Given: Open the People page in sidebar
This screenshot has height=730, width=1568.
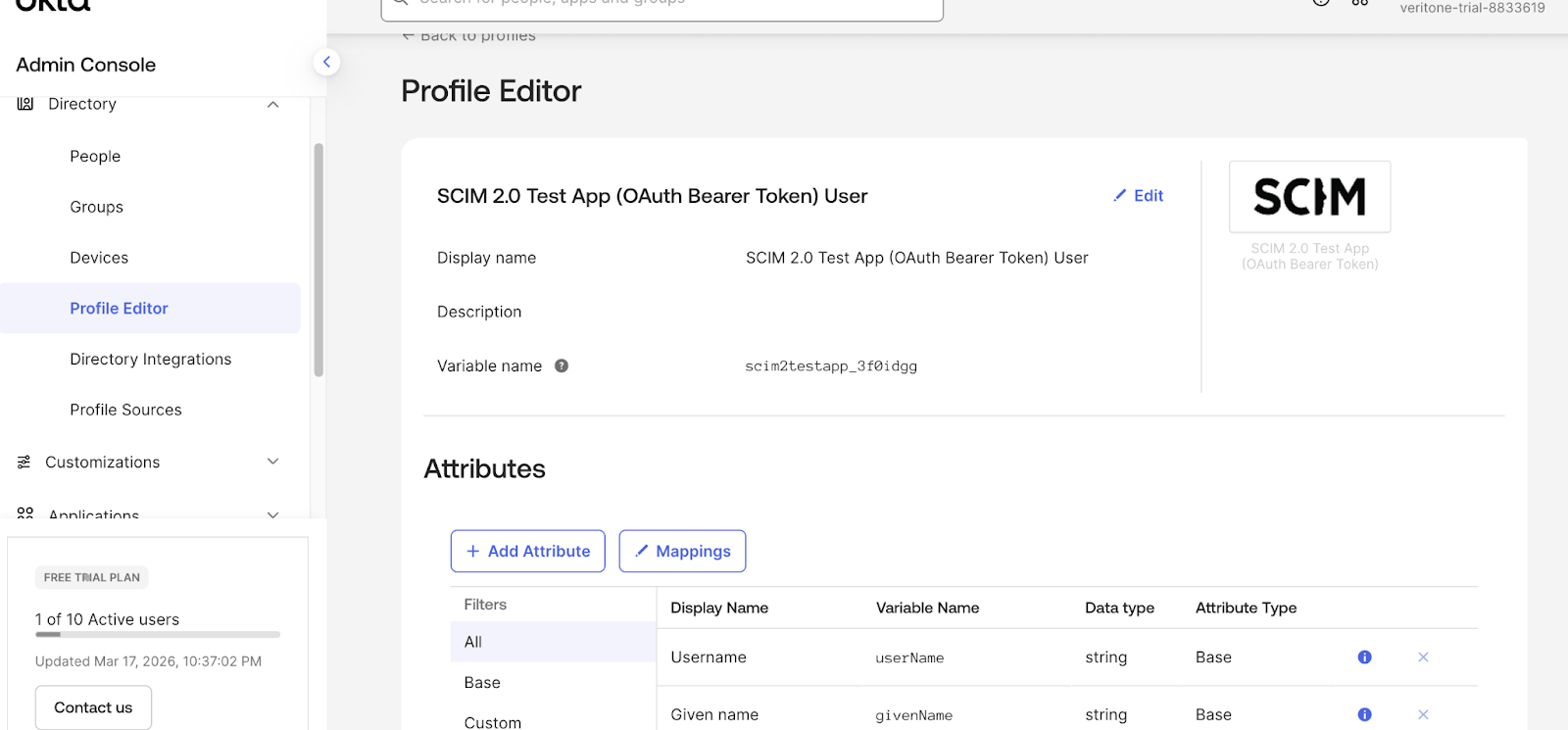Looking at the screenshot, I should pos(95,157).
